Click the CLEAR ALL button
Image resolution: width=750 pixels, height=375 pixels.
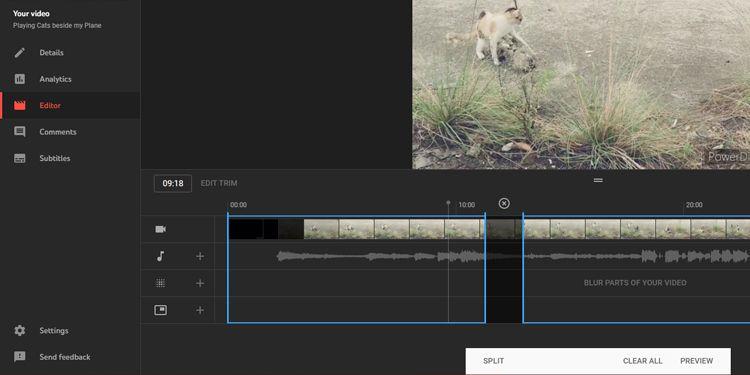pyautogui.click(x=643, y=361)
